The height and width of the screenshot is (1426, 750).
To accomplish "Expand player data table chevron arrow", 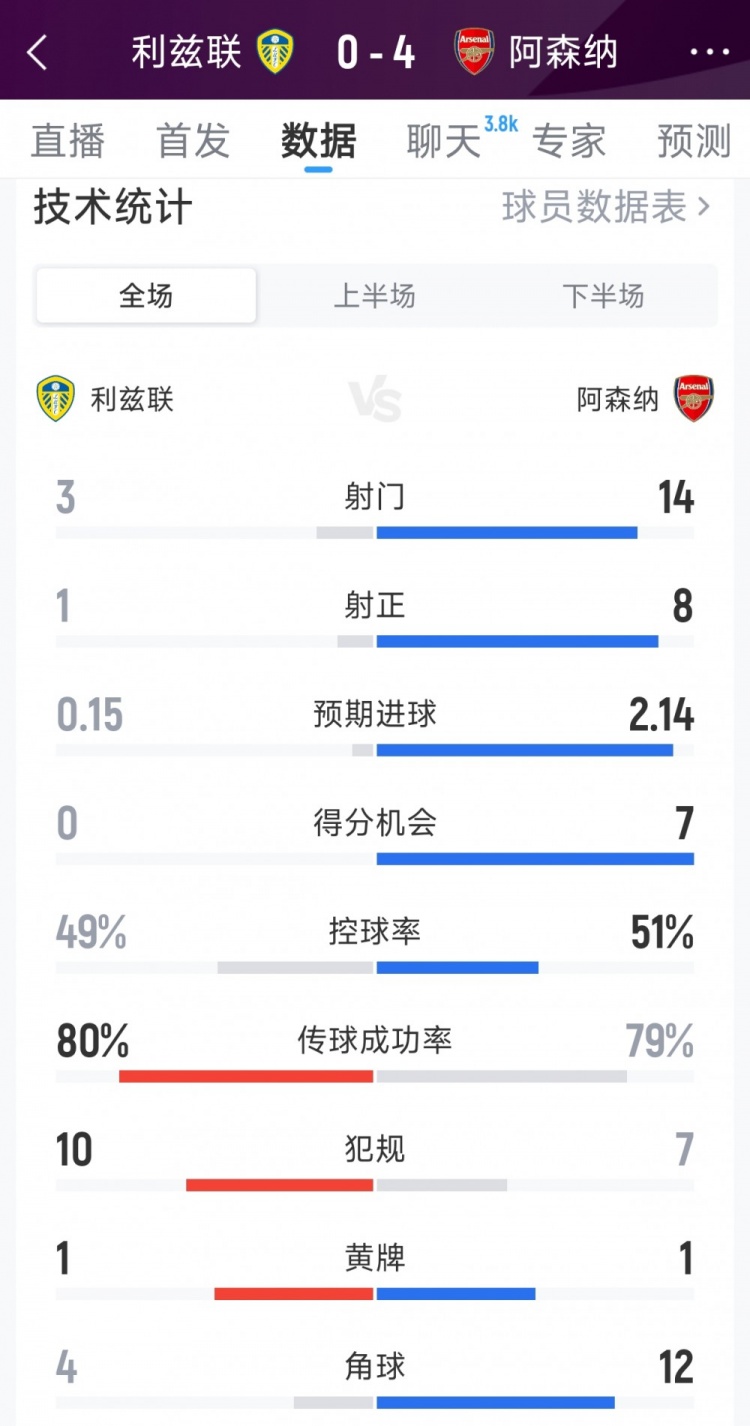I will (704, 207).
